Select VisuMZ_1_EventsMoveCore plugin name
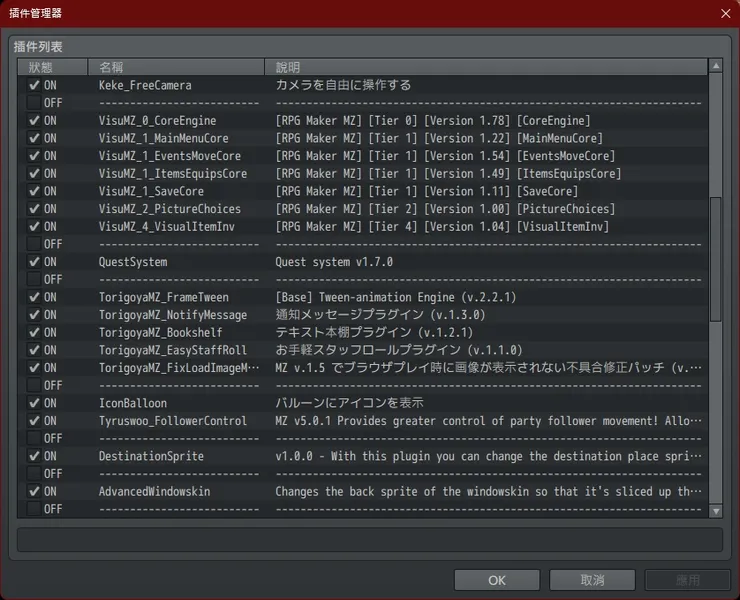 click(x=169, y=156)
